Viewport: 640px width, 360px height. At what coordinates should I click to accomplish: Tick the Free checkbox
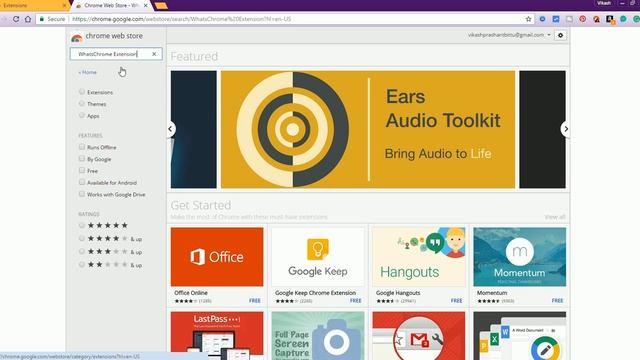(82, 170)
